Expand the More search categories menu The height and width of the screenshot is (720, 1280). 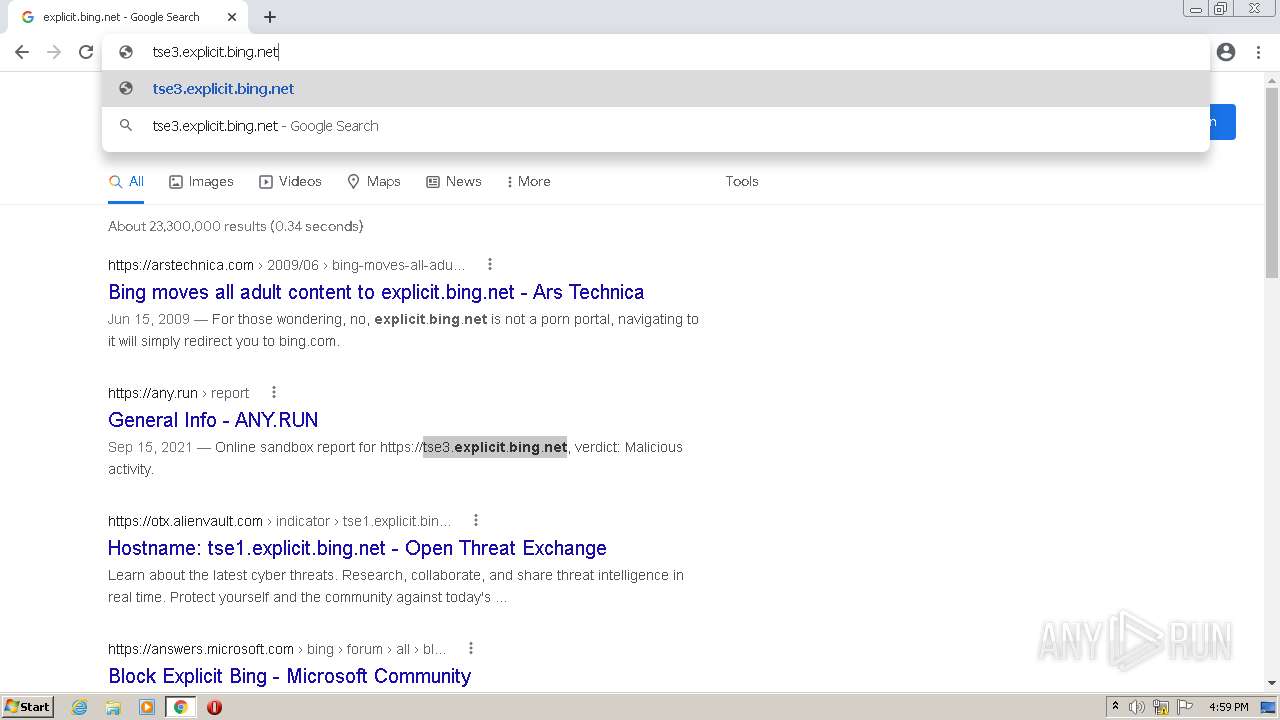528,182
